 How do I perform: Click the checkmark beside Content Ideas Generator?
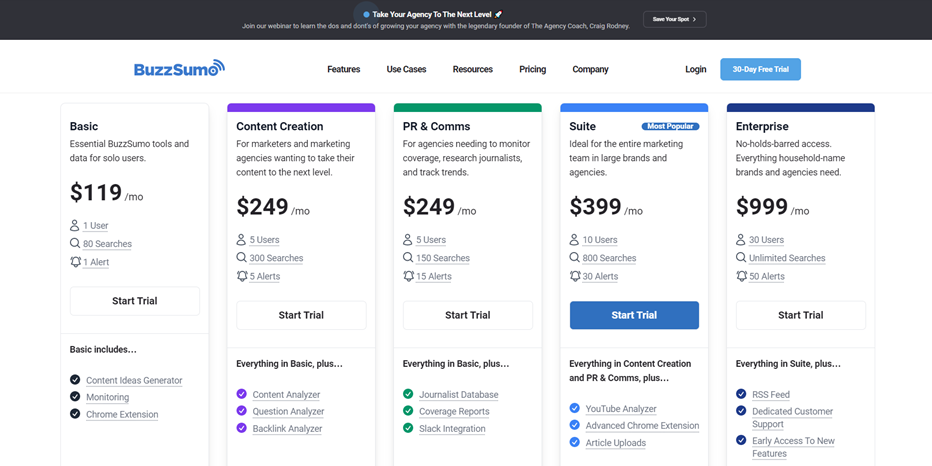tap(75, 379)
